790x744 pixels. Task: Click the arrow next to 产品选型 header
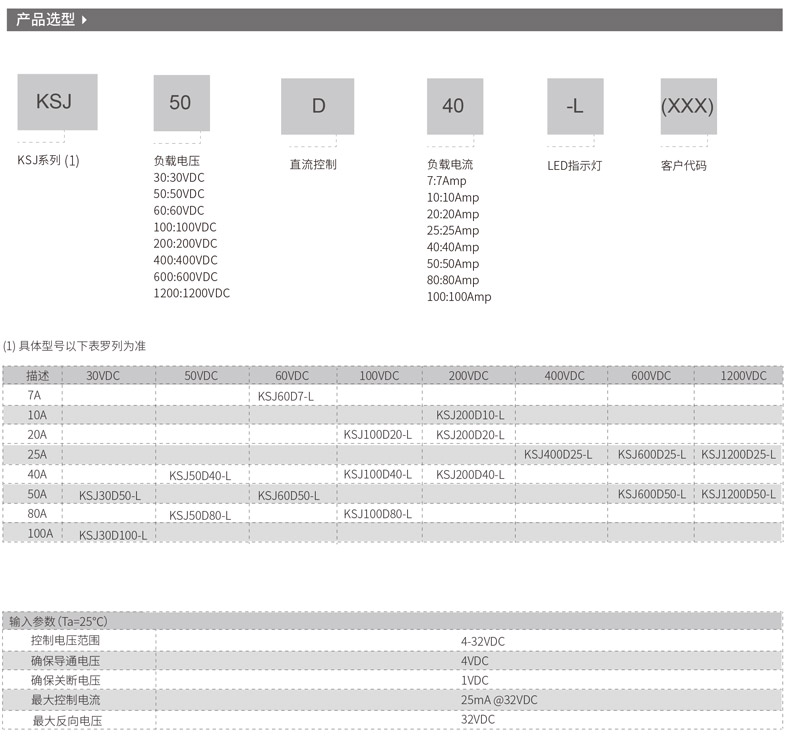point(84,20)
